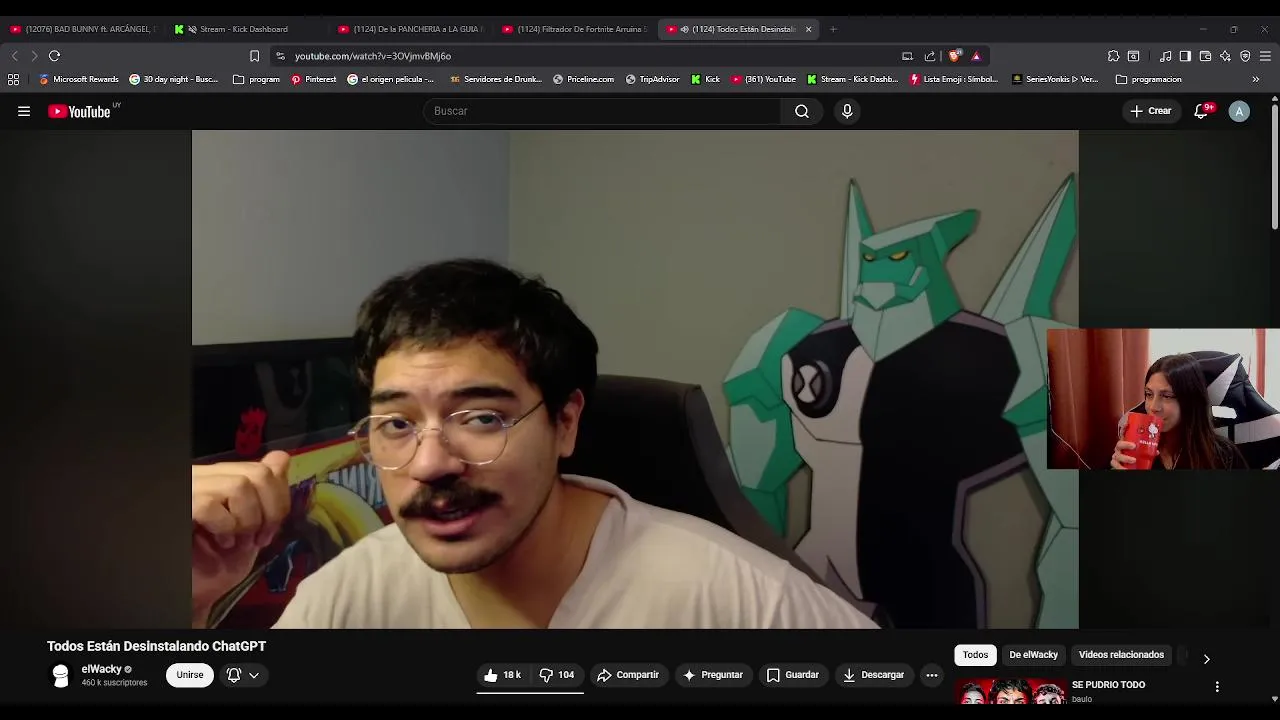Show hidden bookmarks with double chevron
The height and width of the screenshot is (720, 1280).
point(1255,79)
